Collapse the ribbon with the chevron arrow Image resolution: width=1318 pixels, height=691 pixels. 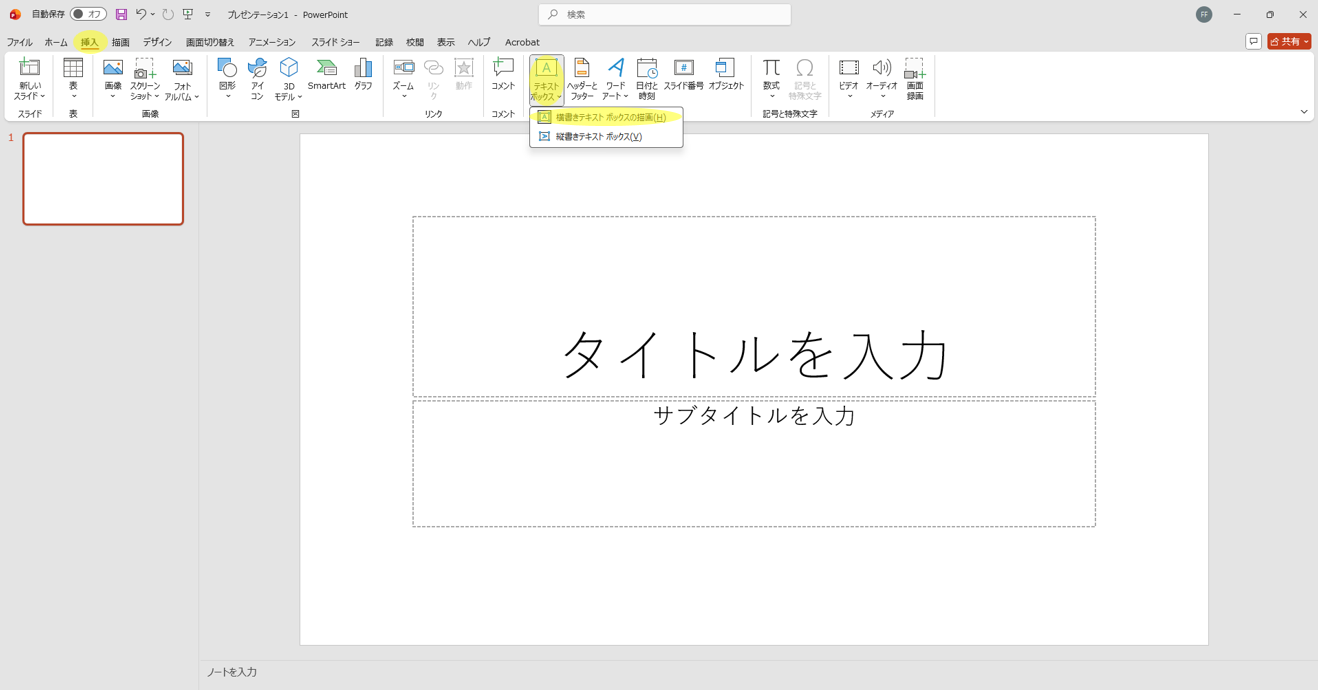[1304, 112]
